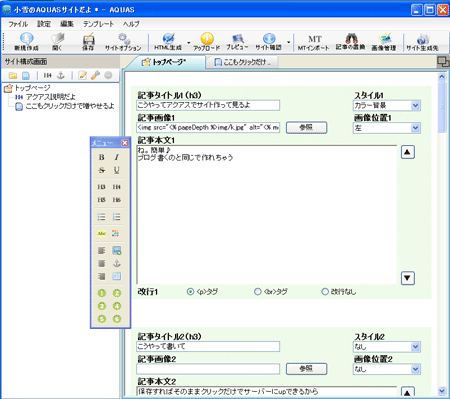The height and width of the screenshot is (399, 450).
Task: Insert H6 heading from メニュー palette
Action: tap(116, 200)
